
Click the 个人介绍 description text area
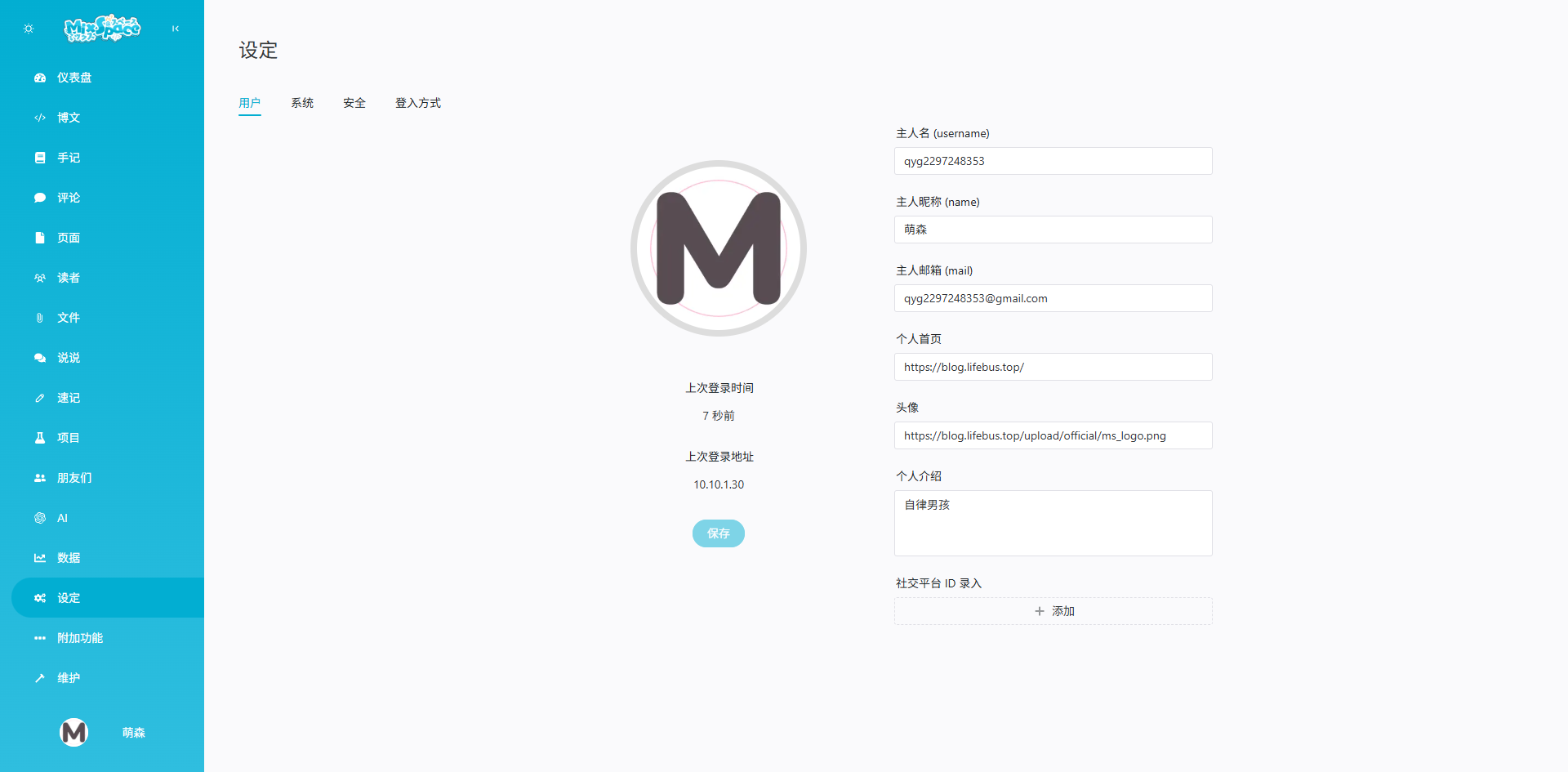1053,523
